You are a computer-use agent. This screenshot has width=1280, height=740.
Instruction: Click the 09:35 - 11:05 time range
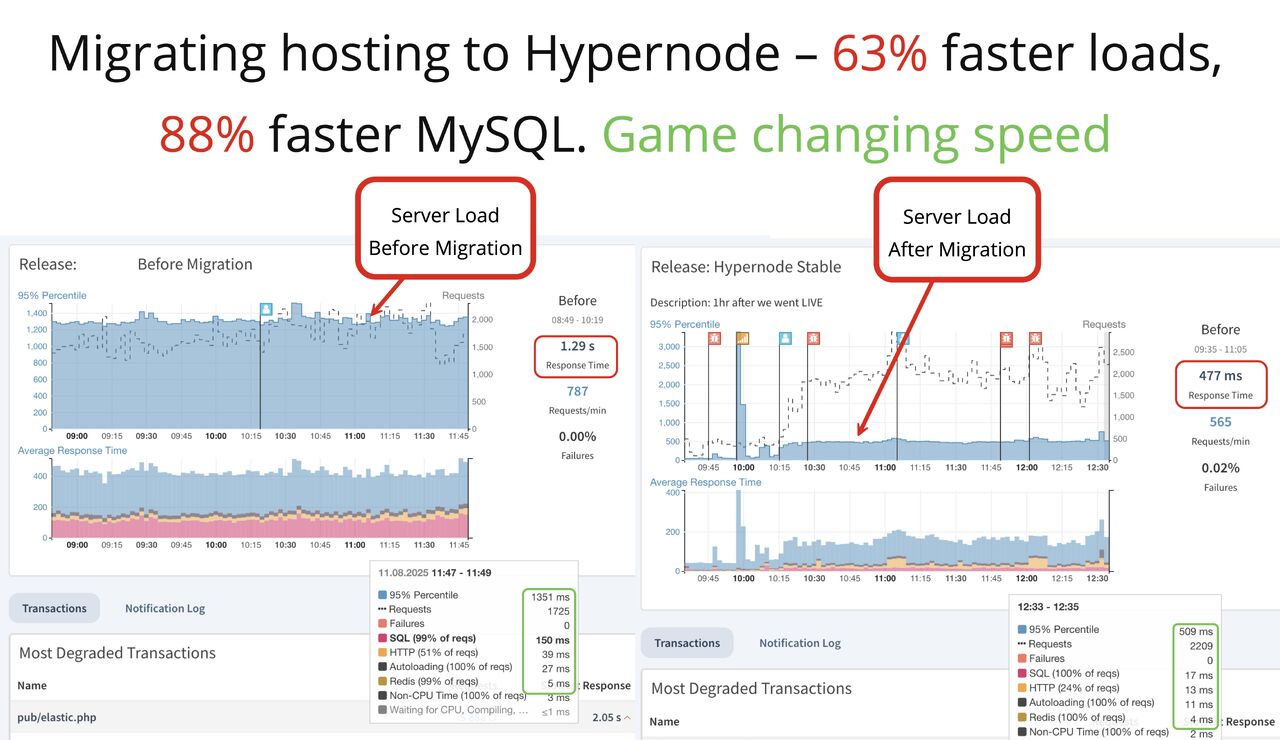point(1220,350)
